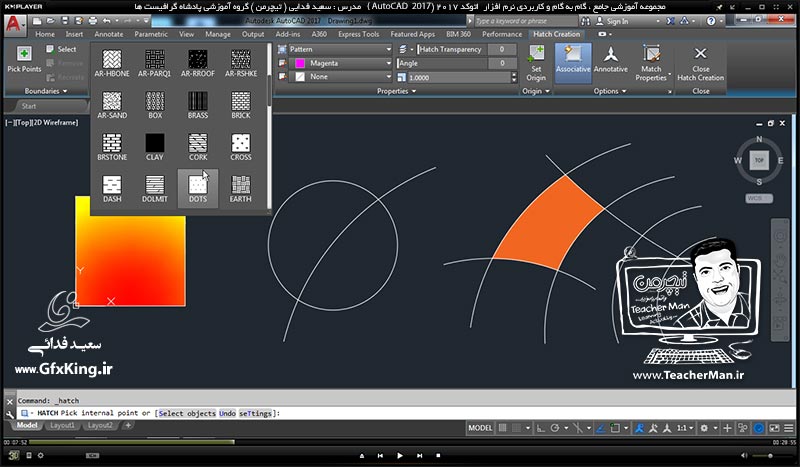Viewport: 800px width, 467px height.
Task: Toggle annotation visibility icon in status bar
Action: [x=639, y=428]
